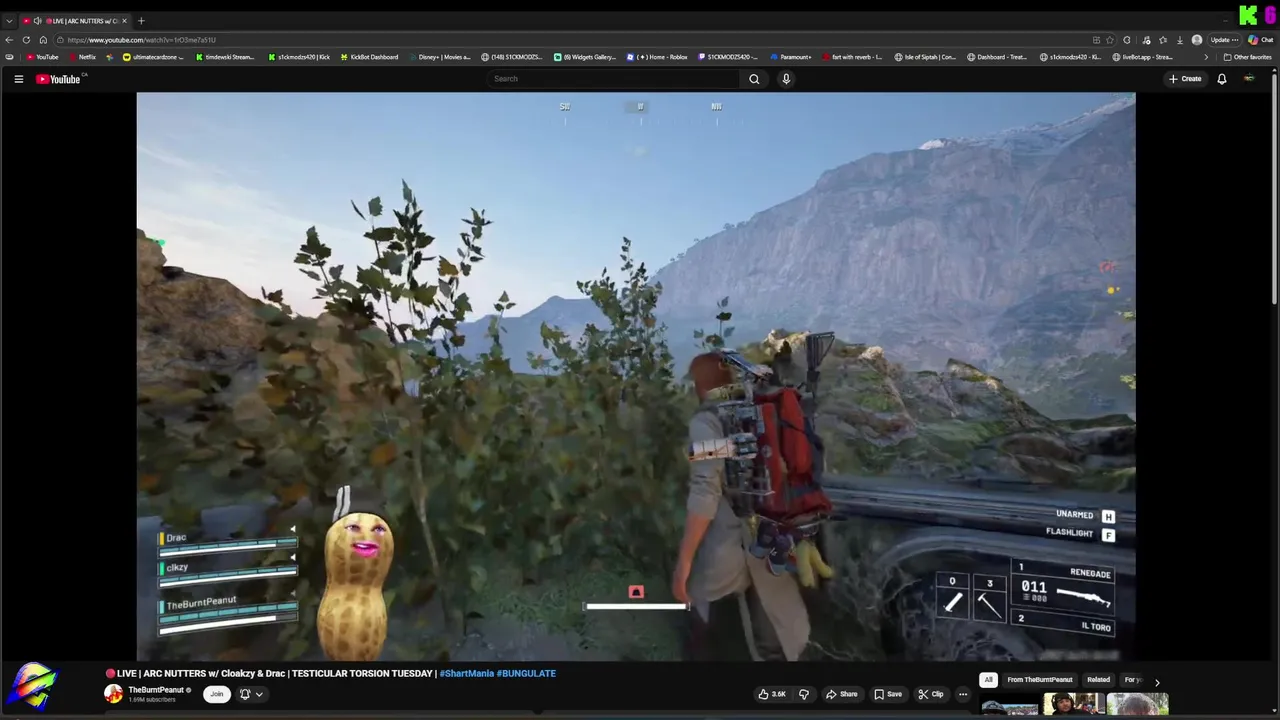
Task: Mute the tab via speaker icon
Action: (37, 21)
